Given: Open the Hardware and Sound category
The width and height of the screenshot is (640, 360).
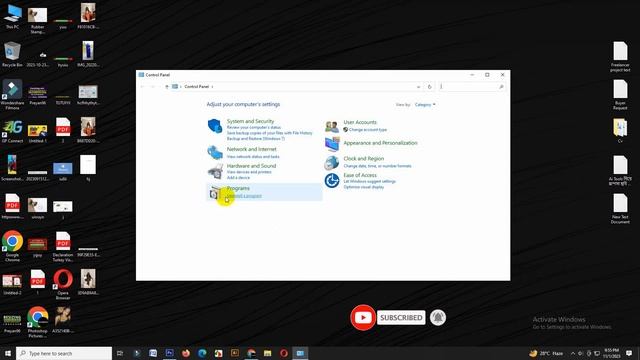Looking at the screenshot, I should click(251, 166).
